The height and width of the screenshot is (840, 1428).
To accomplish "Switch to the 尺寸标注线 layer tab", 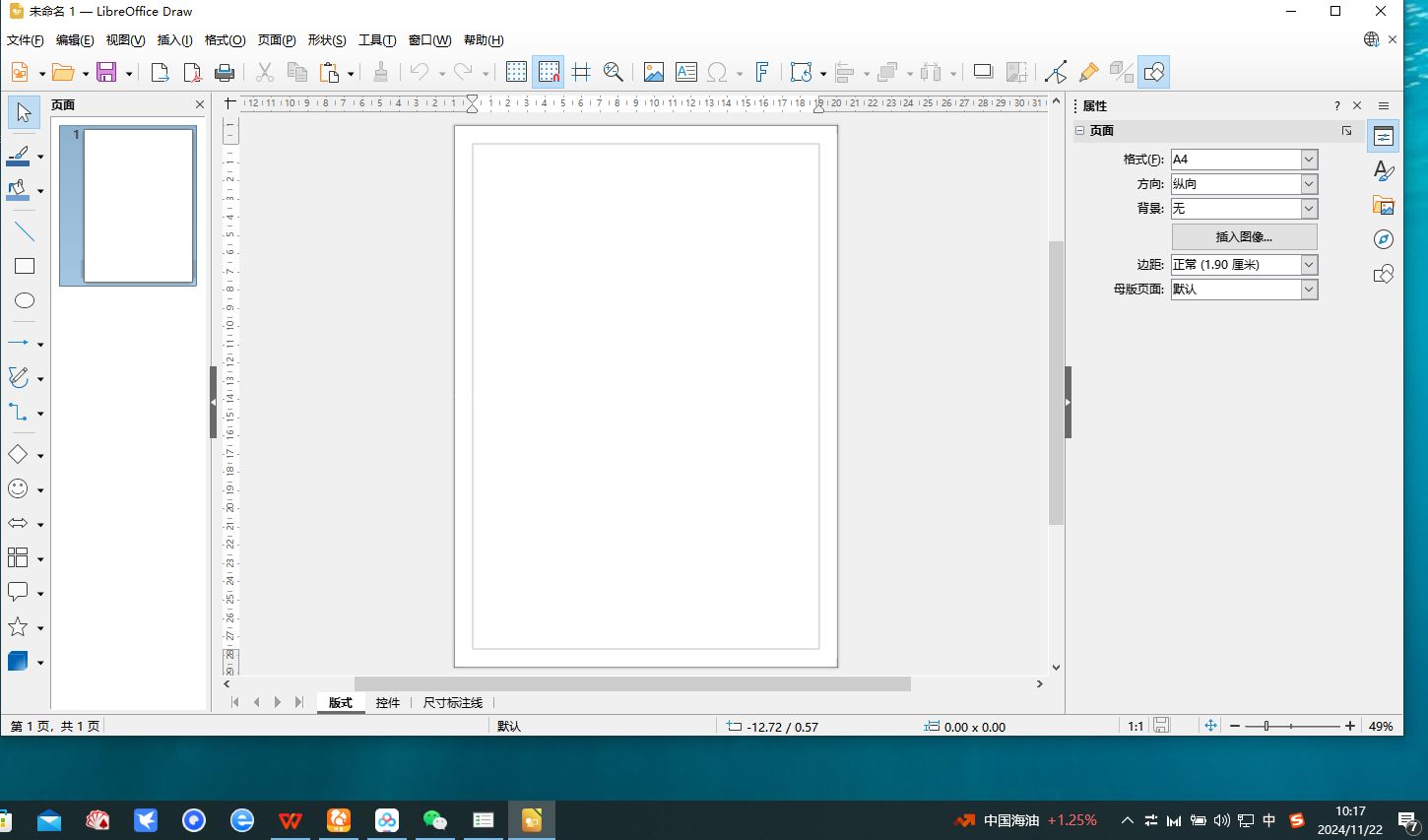I will pyautogui.click(x=453, y=702).
